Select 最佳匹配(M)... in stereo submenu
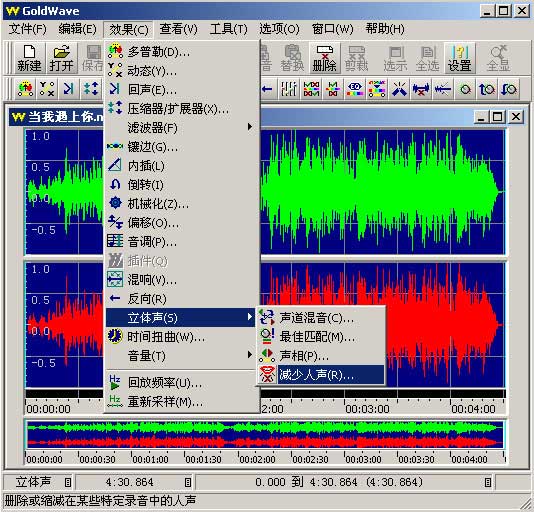Screen dimensions: 534x512 [x=321, y=337]
